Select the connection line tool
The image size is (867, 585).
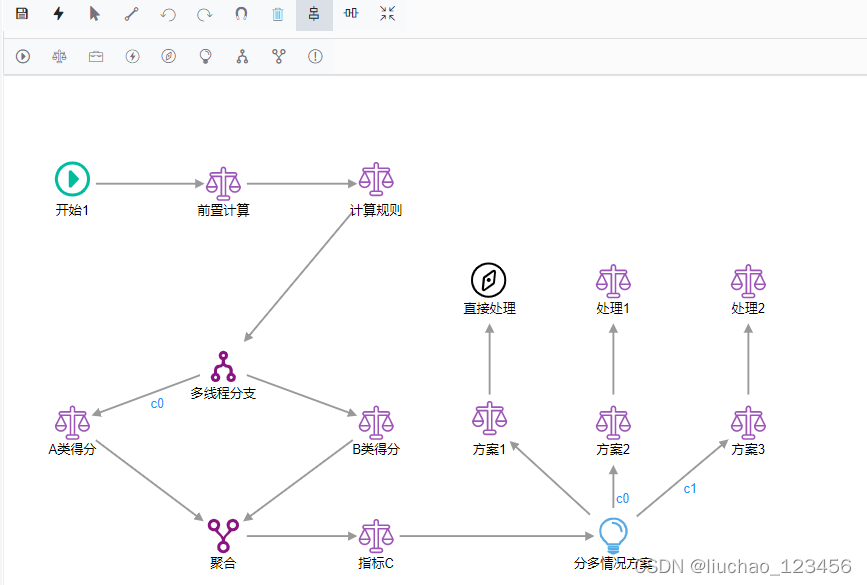tap(131, 14)
